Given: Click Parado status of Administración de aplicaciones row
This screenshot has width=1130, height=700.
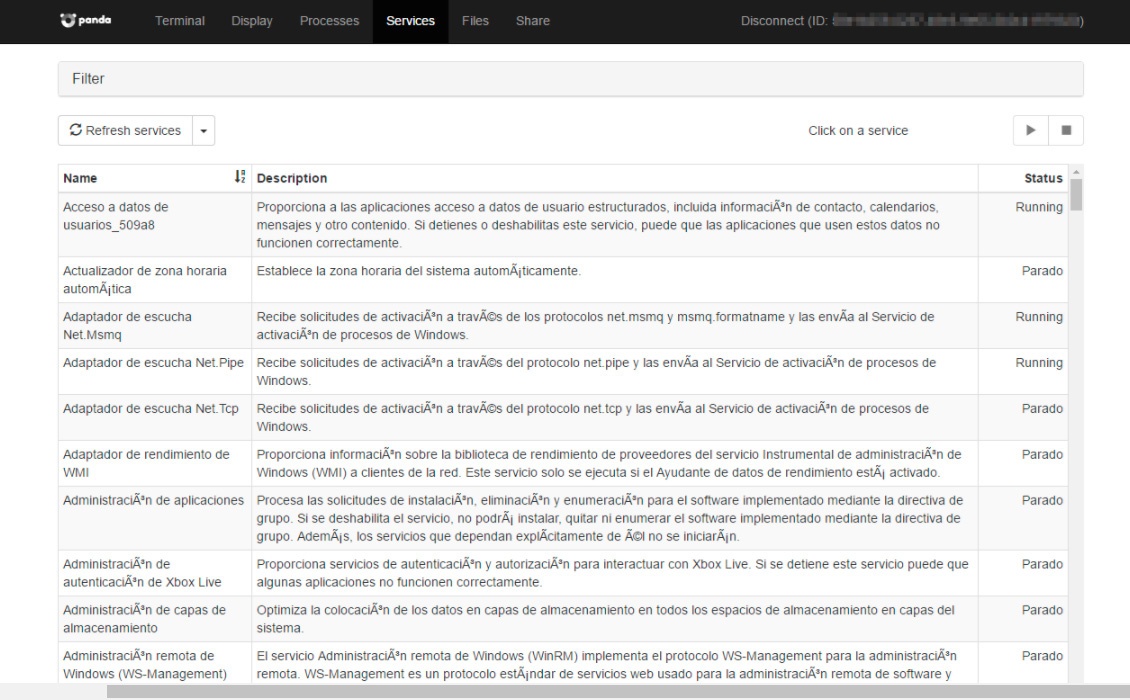Looking at the screenshot, I should 1042,500.
